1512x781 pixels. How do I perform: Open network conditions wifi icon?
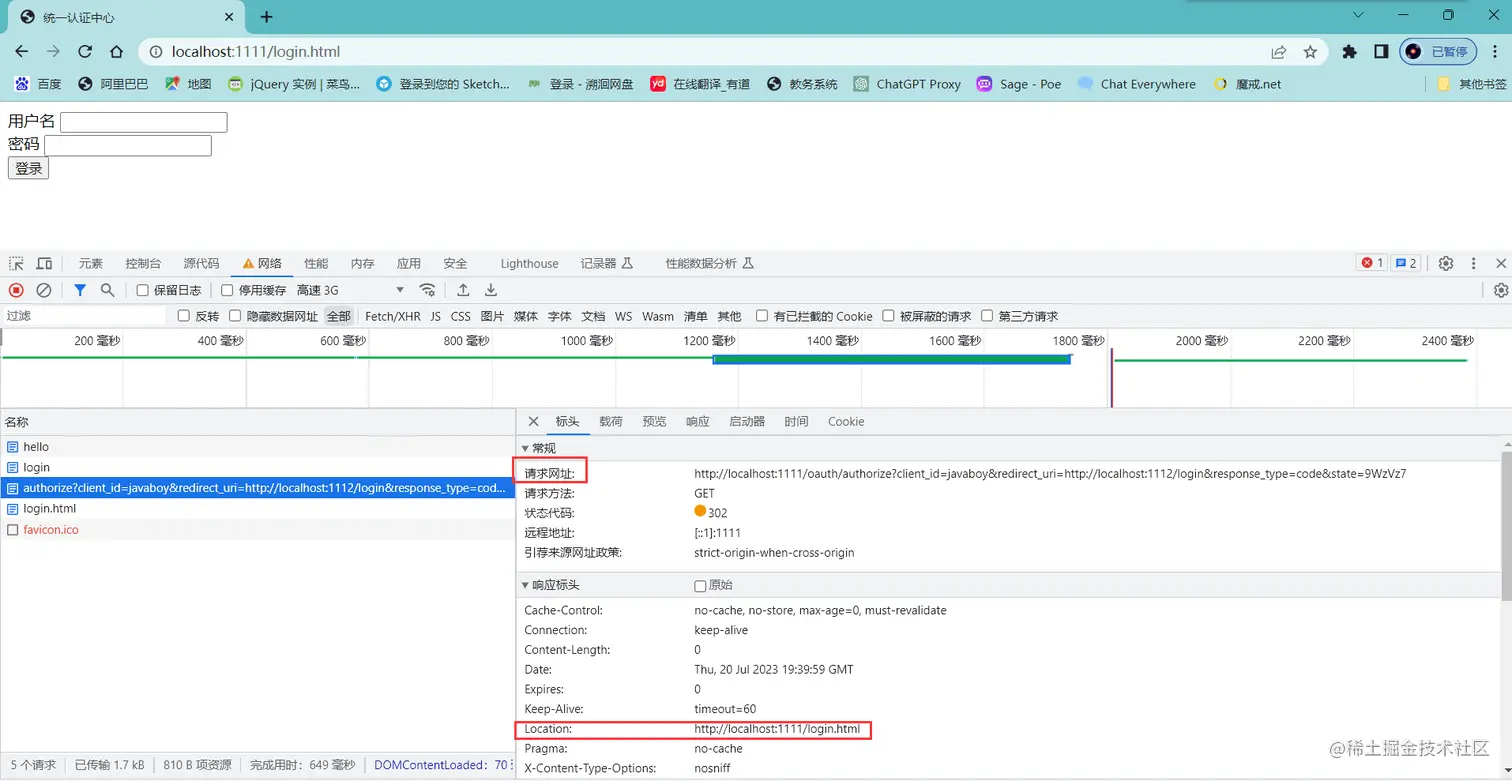[428, 290]
